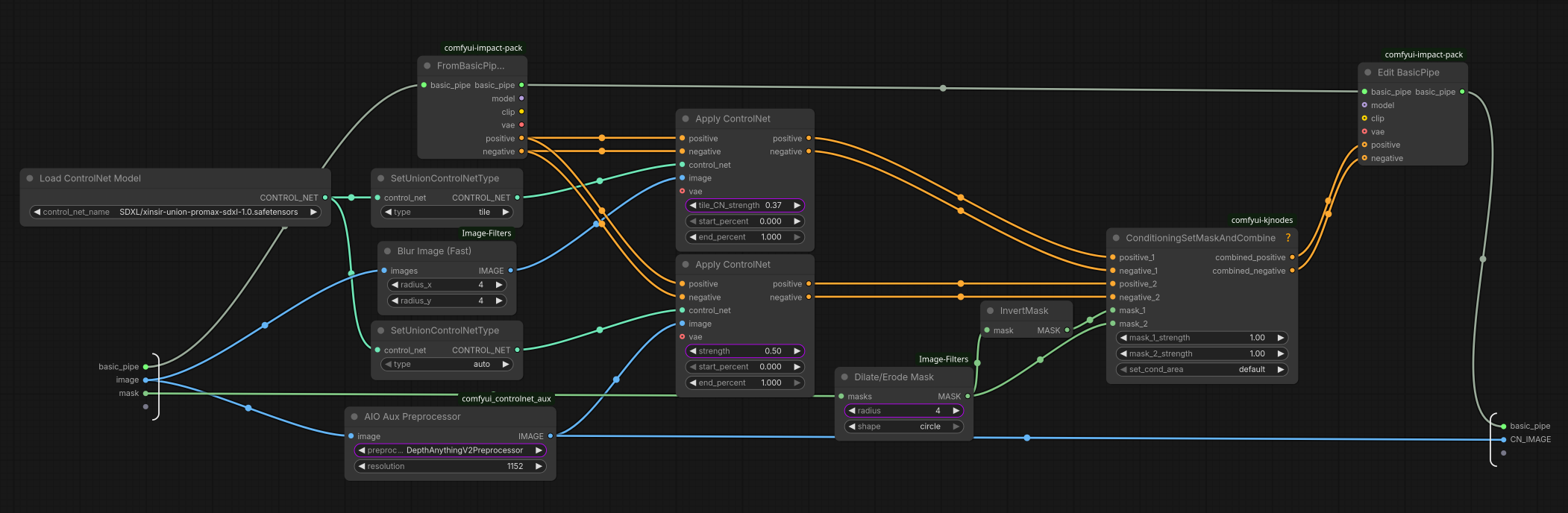This screenshot has height=513, width=1568.
Task: Click the resolution 1152 value field
Action: [x=450, y=466]
